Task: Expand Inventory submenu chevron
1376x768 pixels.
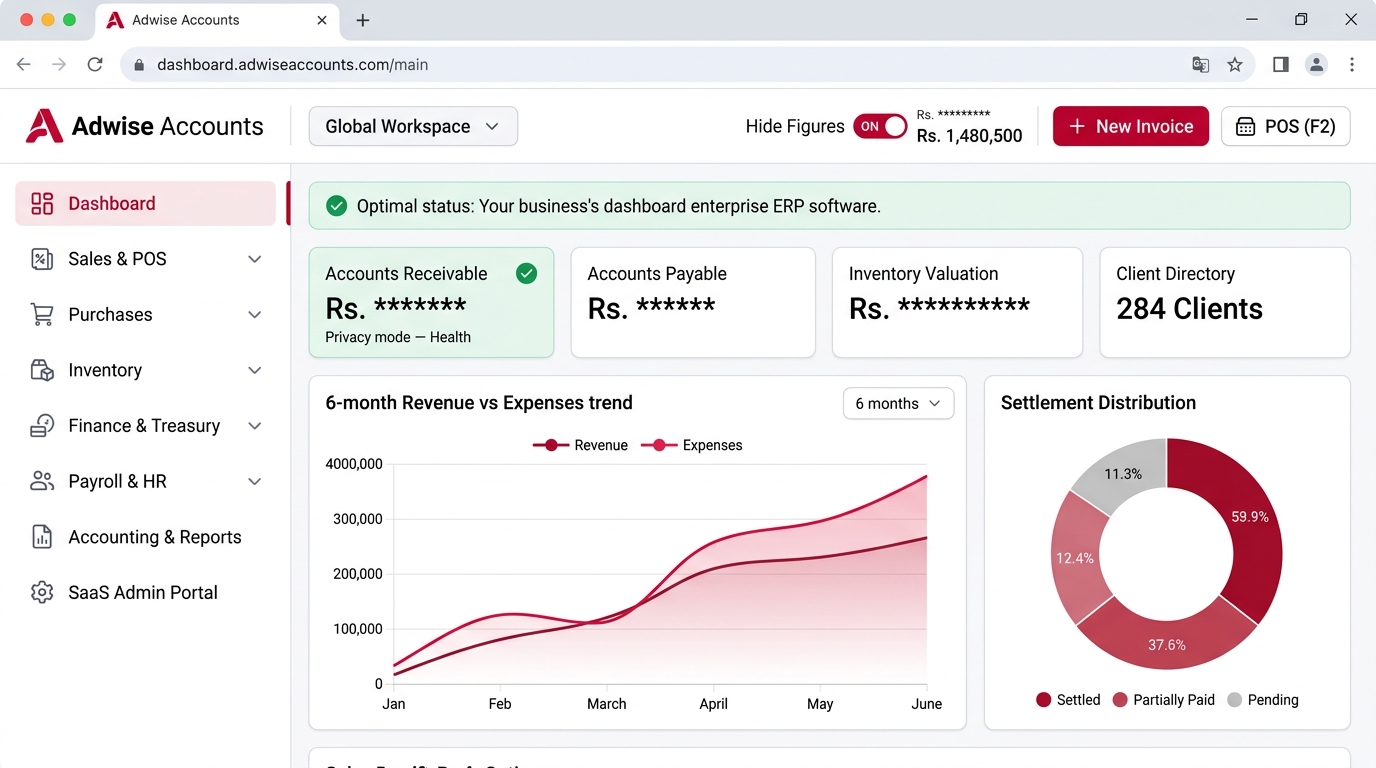Action: (x=255, y=370)
